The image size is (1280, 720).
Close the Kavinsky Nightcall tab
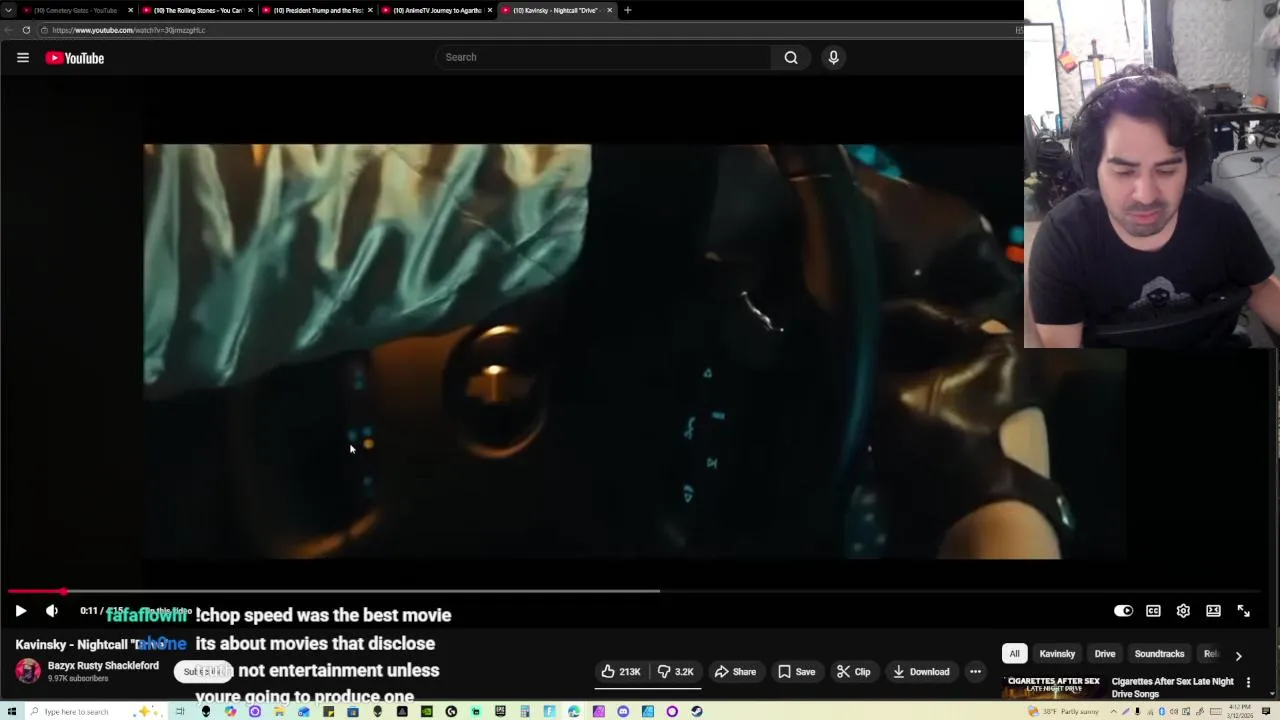click(609, 10)
